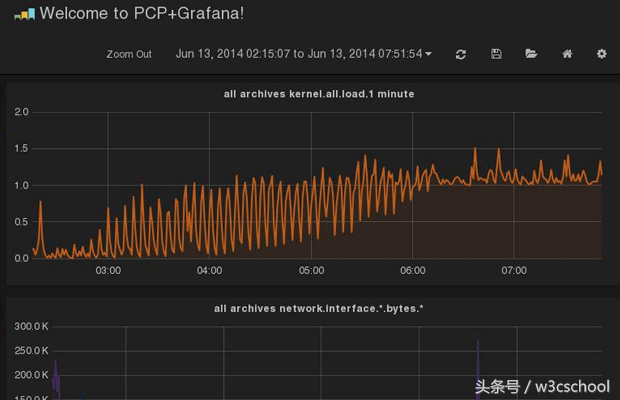Click the 05:00 x-axis label of load graph
Screen dimensions: 620x400
(x=311, y=271)
